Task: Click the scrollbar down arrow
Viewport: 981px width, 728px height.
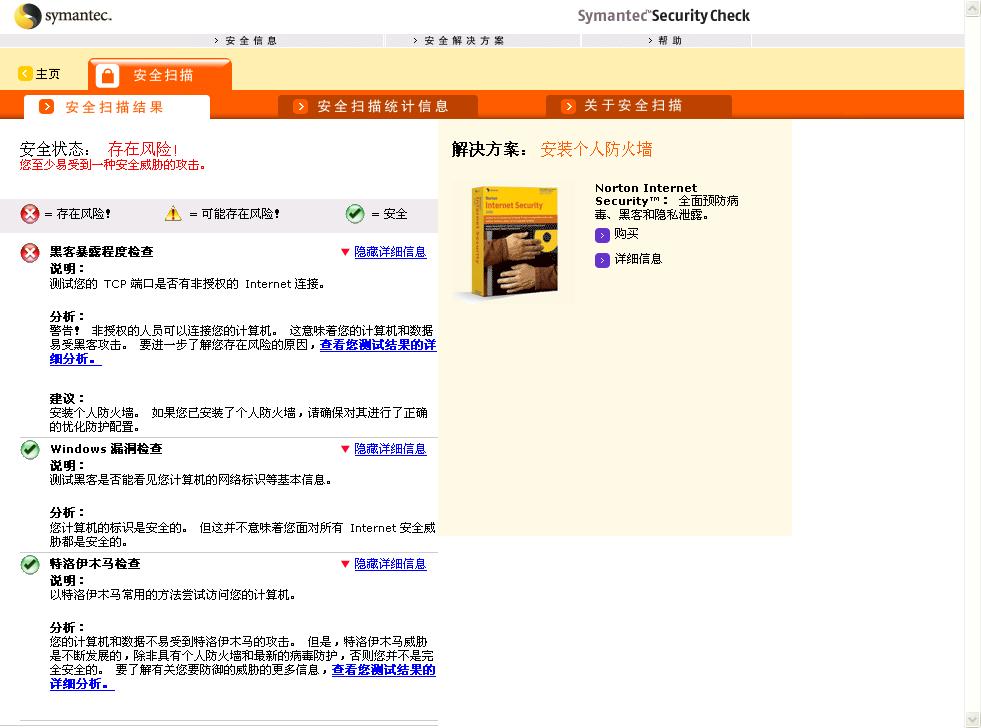Action: pos(973,719)
